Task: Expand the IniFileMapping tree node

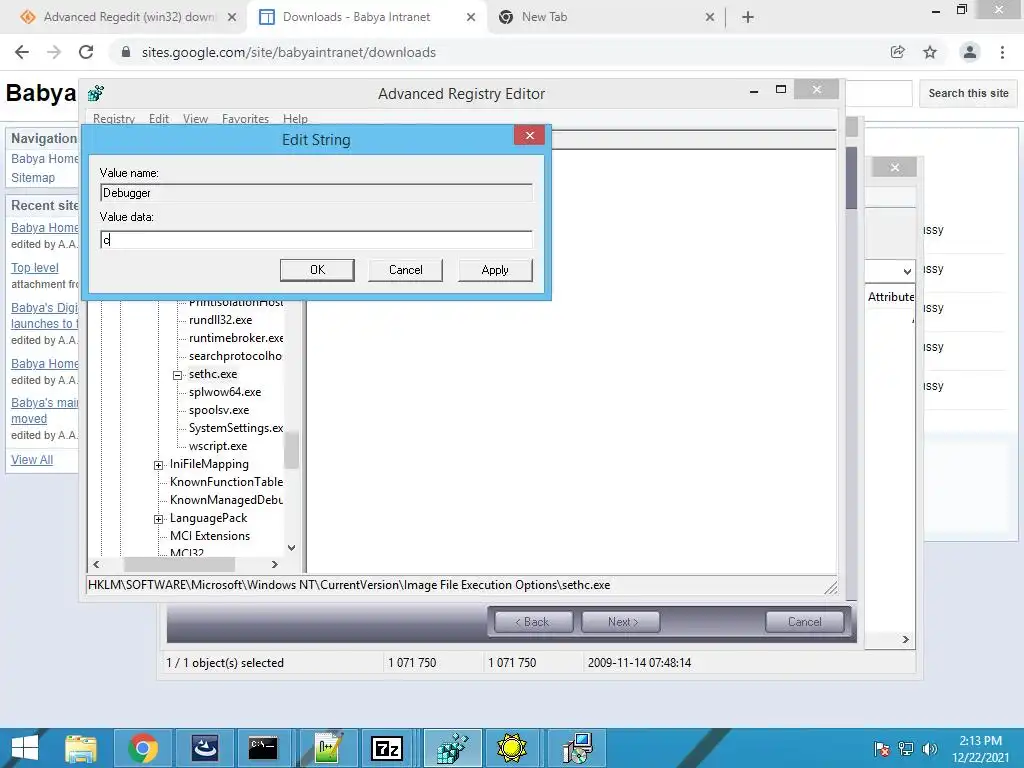Action: coord(158,465)
